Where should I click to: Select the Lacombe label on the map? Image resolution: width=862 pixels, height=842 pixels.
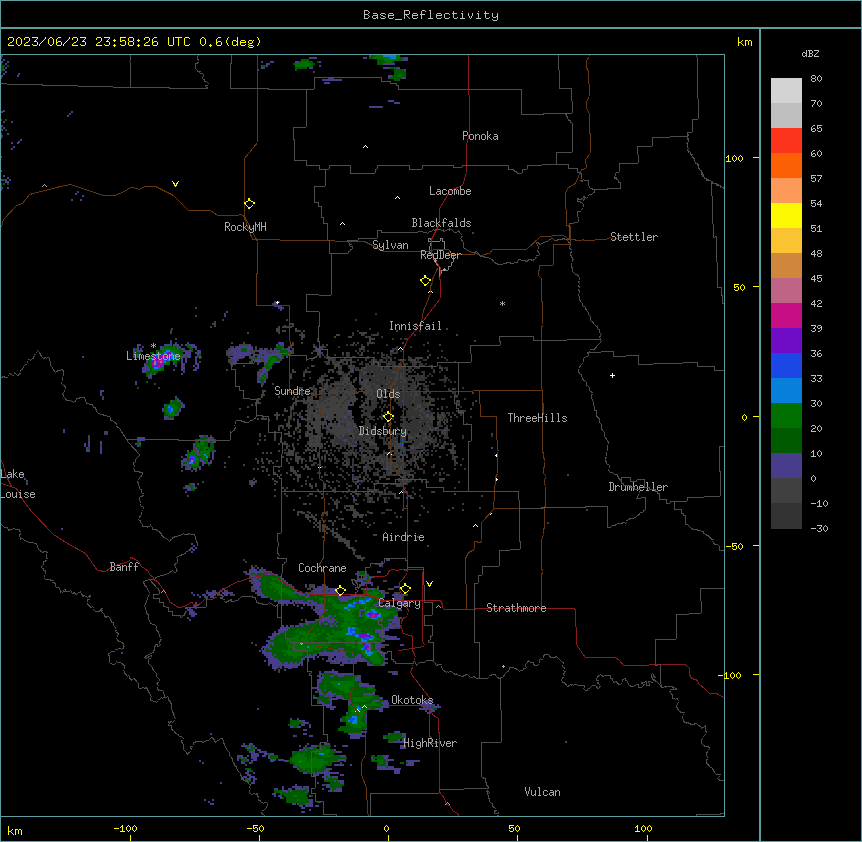coord(450,191)
